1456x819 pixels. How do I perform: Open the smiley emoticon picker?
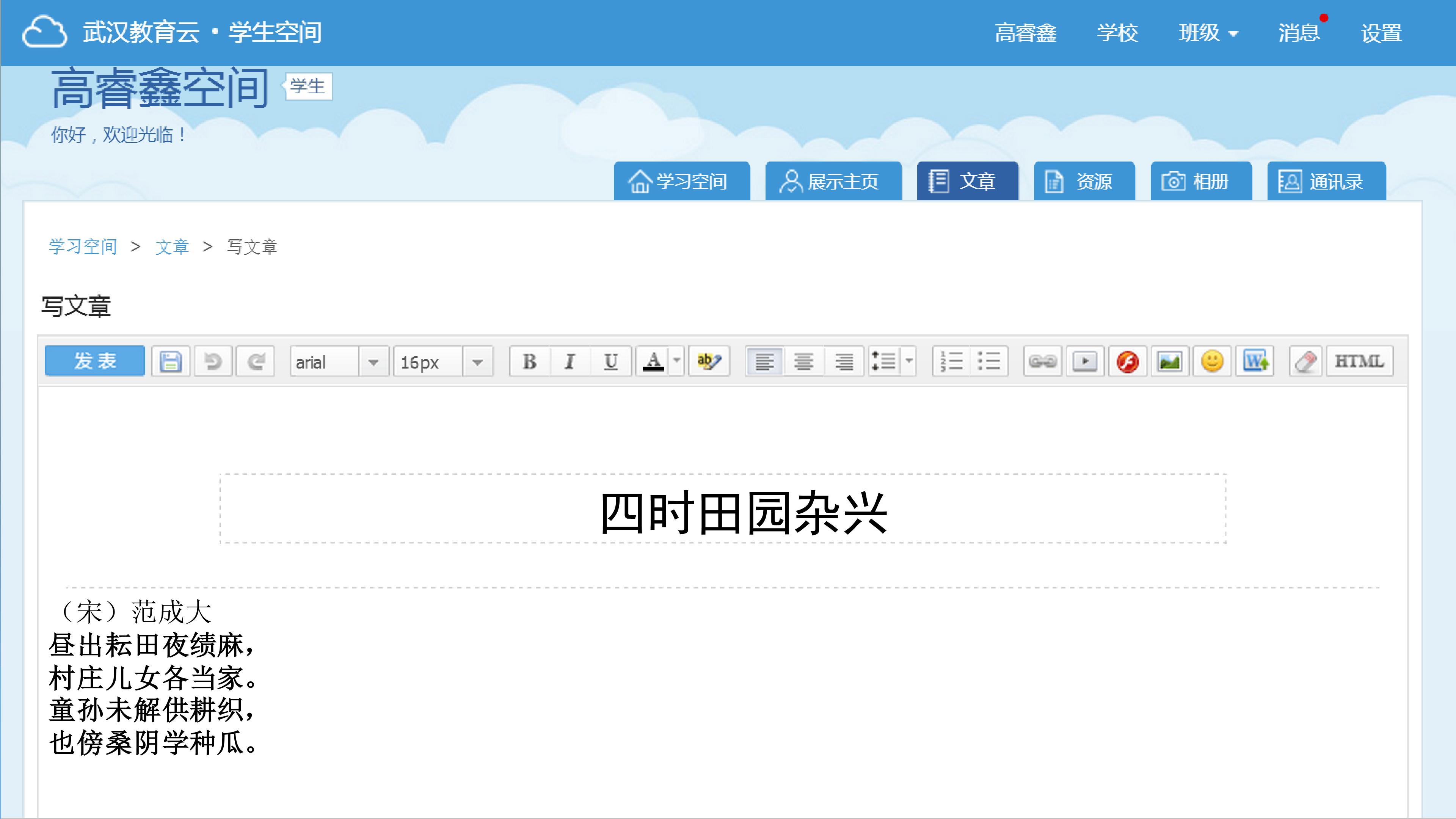(x=1212, y=361)
